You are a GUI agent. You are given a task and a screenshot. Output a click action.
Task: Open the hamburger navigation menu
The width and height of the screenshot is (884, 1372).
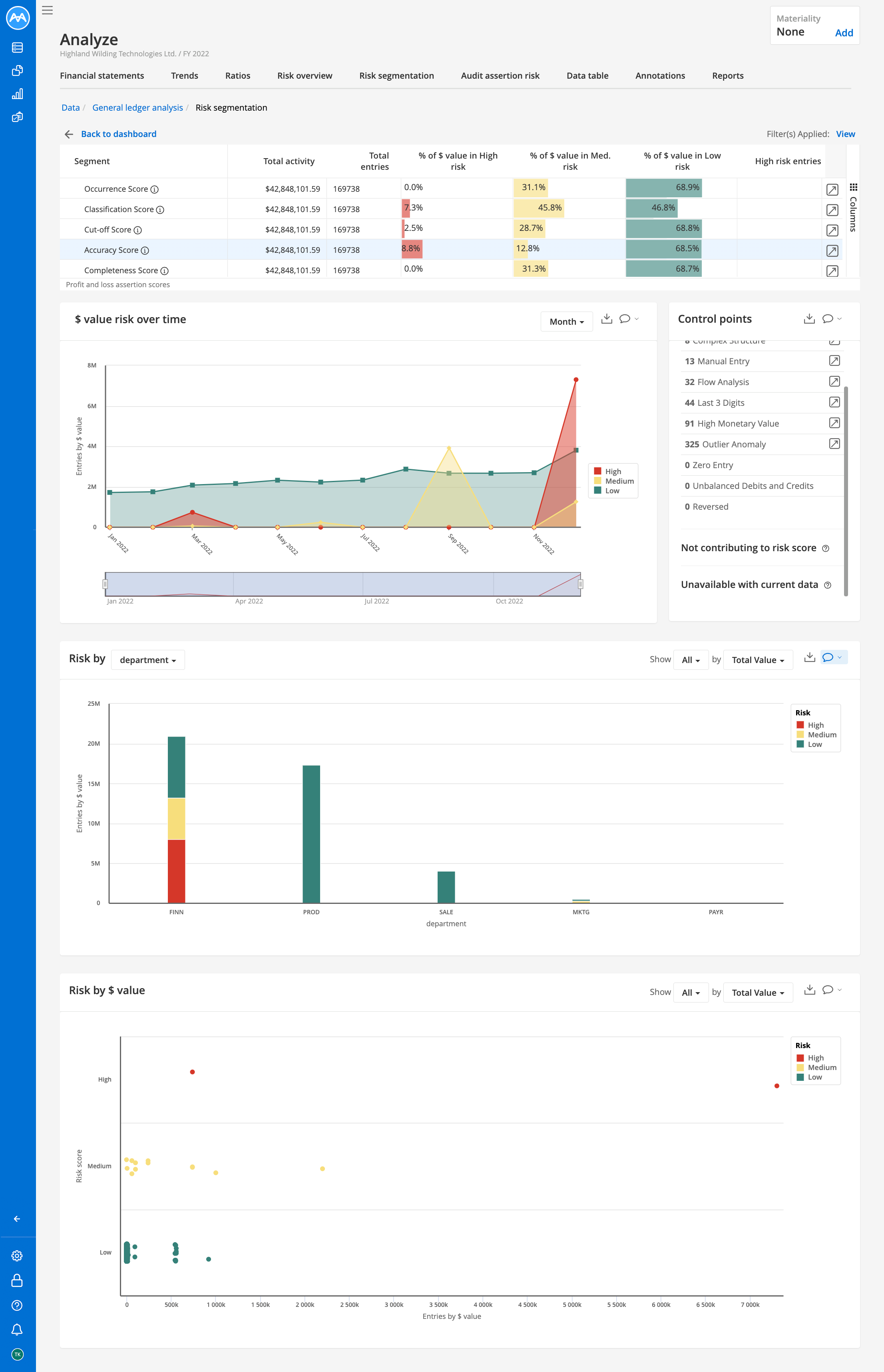48,10
